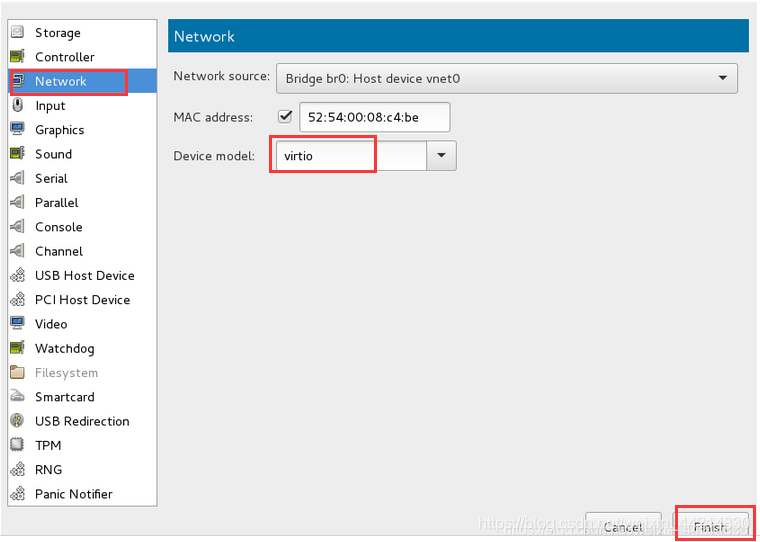The width and height of the screenshot is (760, 542).
Task: Click the greyed Filesystem entry
Action: tap(82, 372)
